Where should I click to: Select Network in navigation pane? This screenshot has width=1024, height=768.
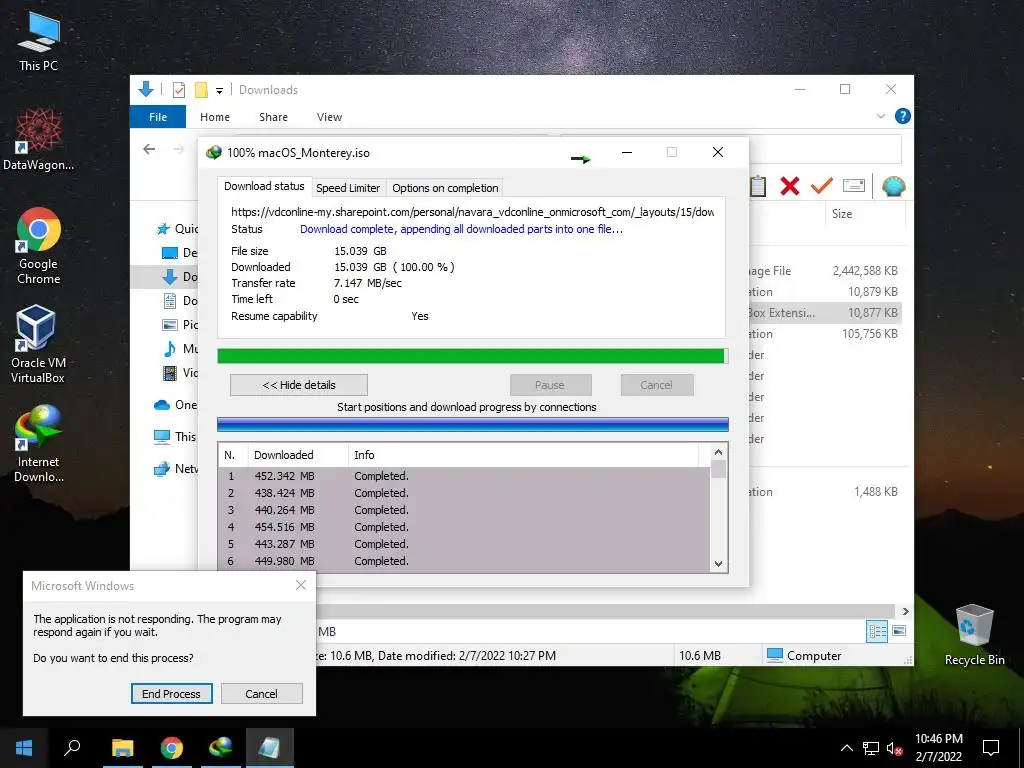point(176,468)
